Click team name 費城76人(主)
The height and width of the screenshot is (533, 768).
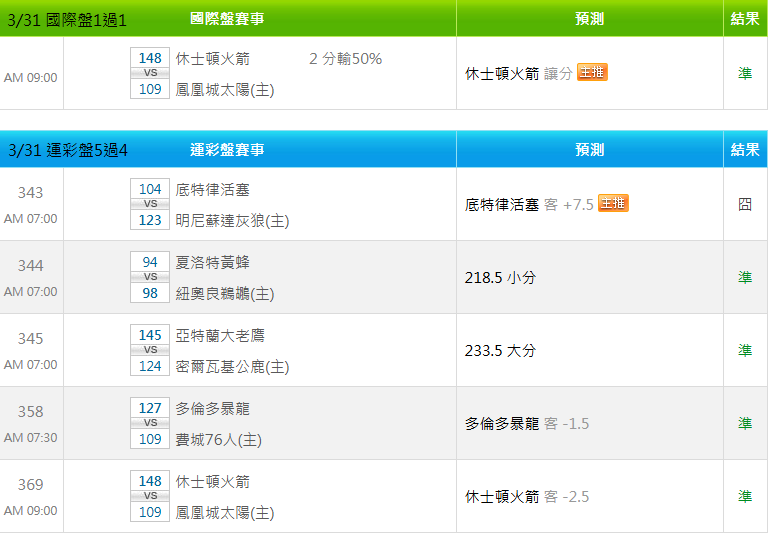tap(218, 440)
